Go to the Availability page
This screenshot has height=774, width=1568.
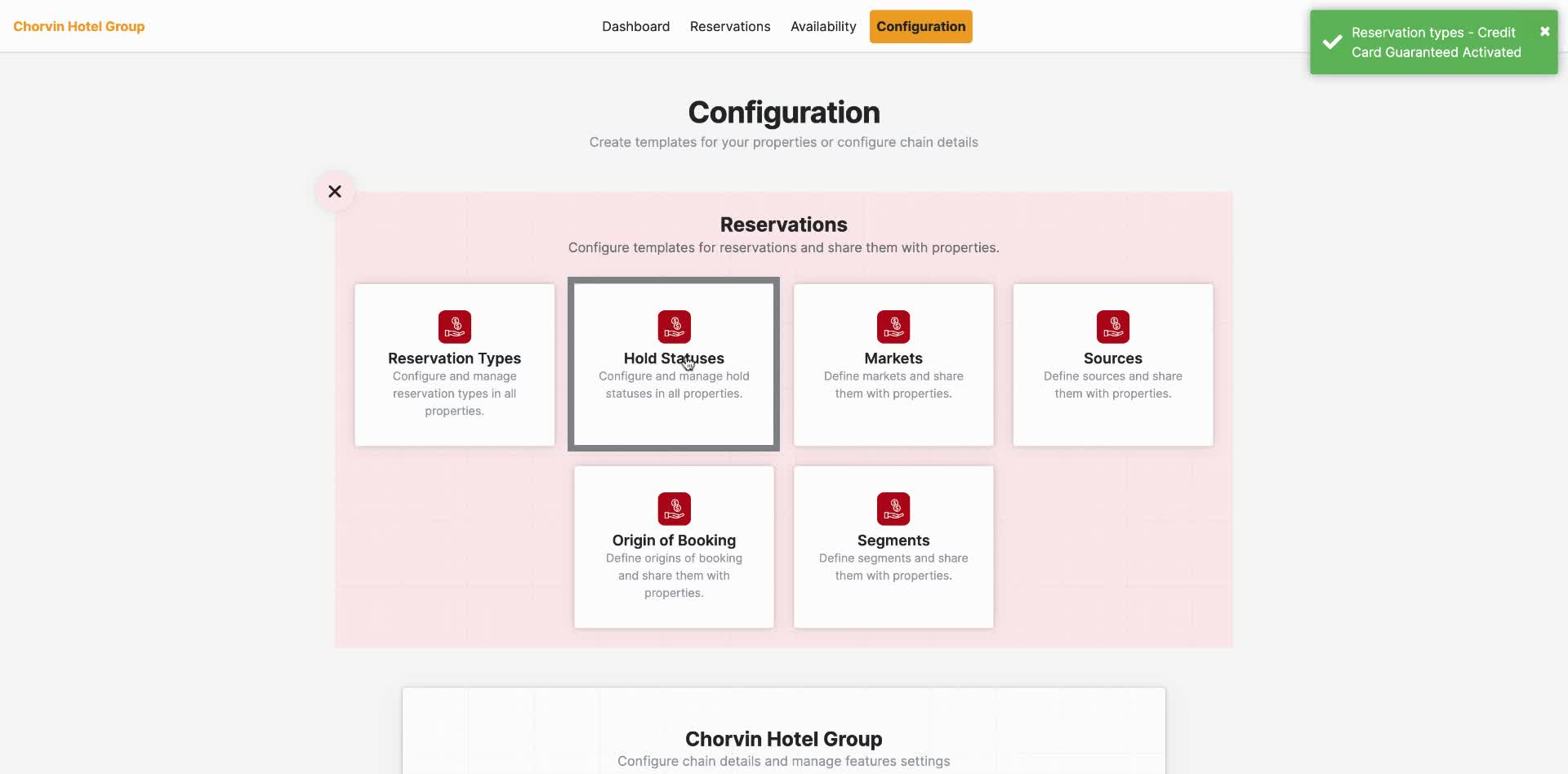822,26
